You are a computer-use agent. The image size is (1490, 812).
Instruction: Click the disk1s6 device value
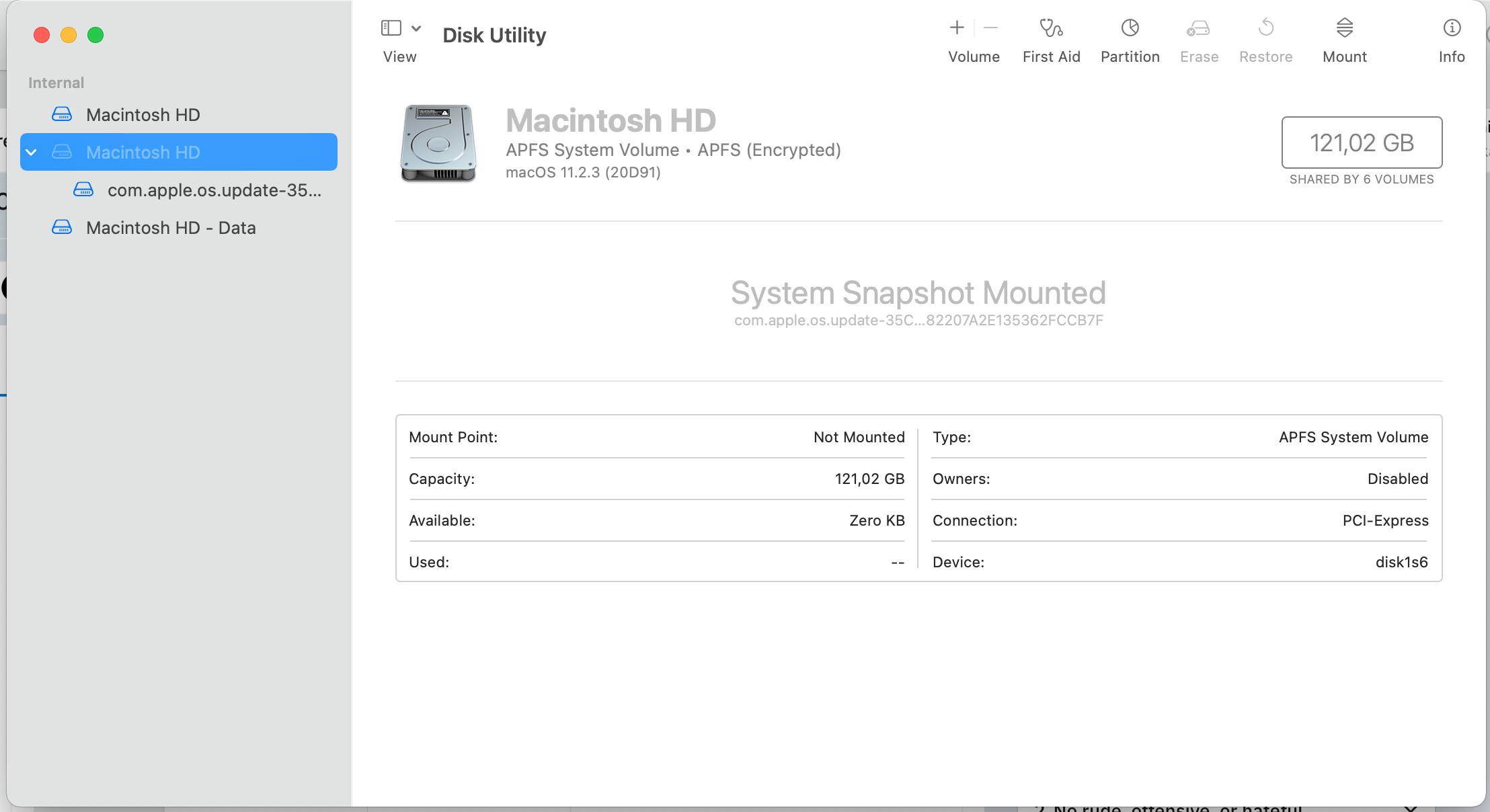click(1401, 562)
